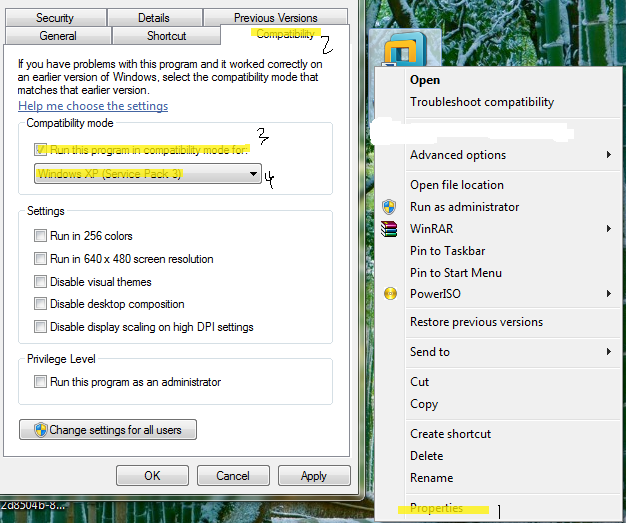This screenshot has height=523, width=626.
Task: Expand the PowerISO submenu arrow
Action: coord(608,293)
